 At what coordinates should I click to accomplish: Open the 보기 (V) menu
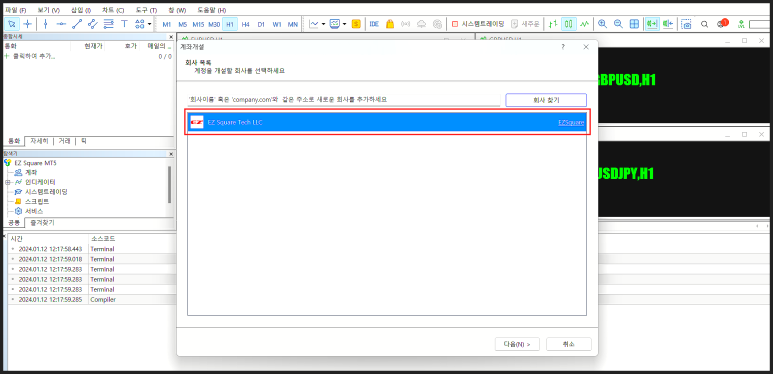click(x=48, y=10)
